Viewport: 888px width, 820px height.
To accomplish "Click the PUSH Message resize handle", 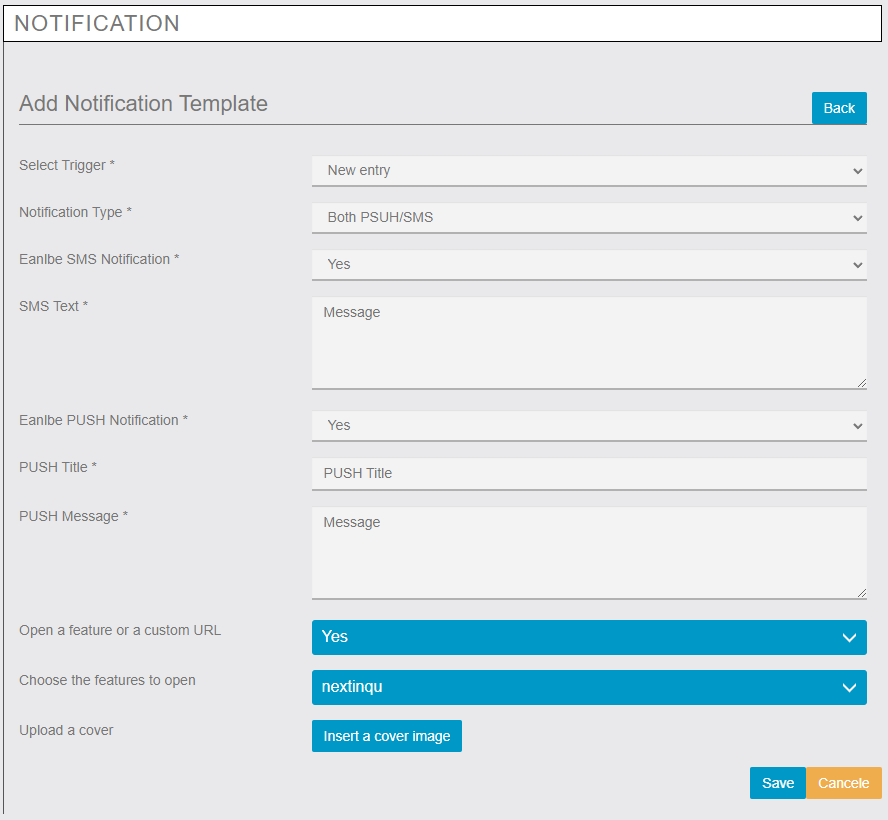I will 861,593.
